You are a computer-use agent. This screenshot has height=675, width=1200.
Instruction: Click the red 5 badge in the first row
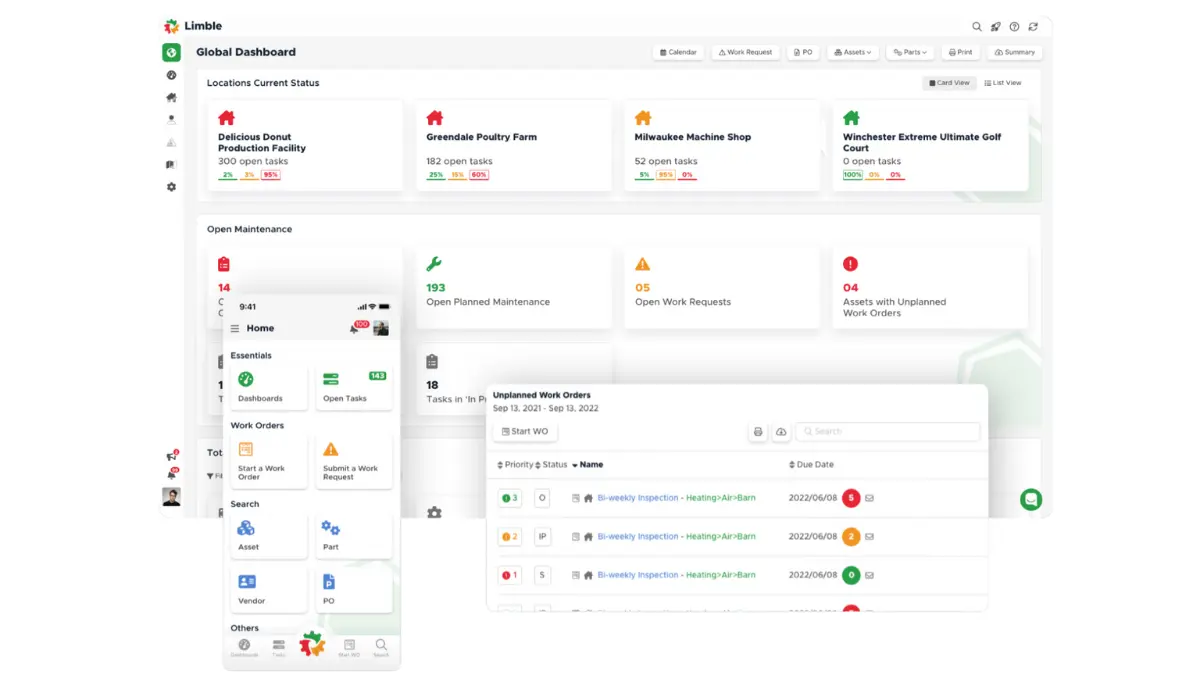tap(851, 497)
